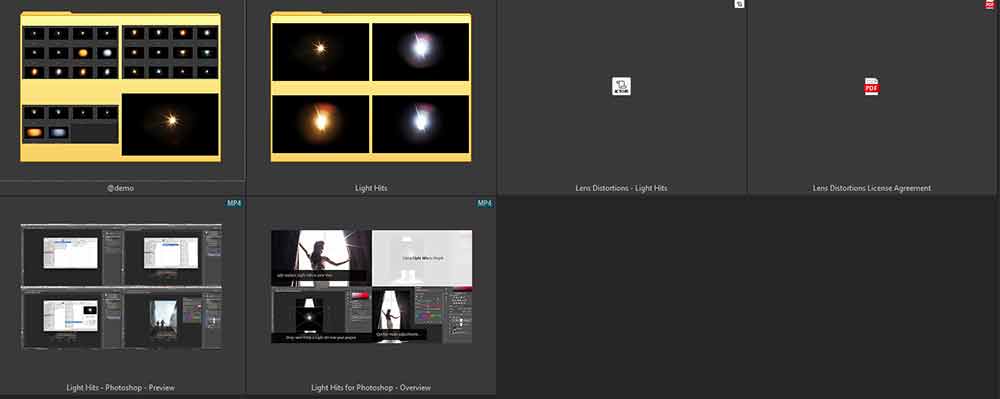
Task: Click the MP4 badge on Photoshop Preview tile
Action: [x=234, y=203]
